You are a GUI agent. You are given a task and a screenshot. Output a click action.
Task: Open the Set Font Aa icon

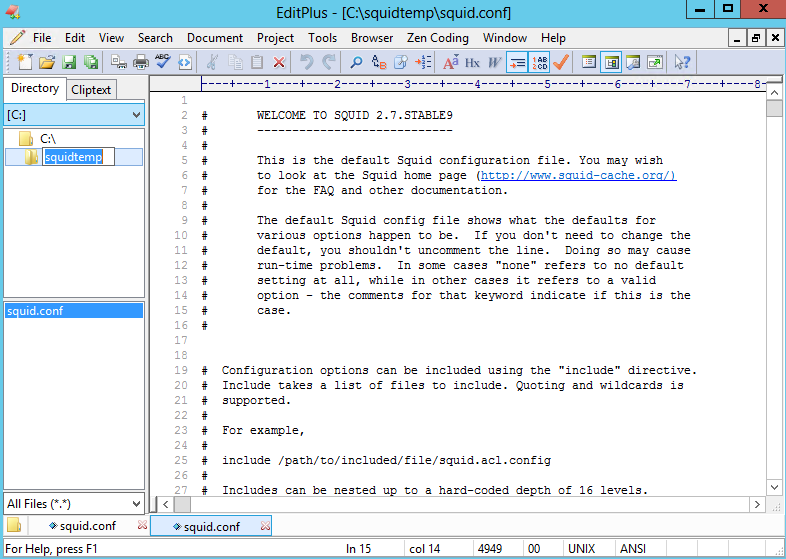point(450,62)
